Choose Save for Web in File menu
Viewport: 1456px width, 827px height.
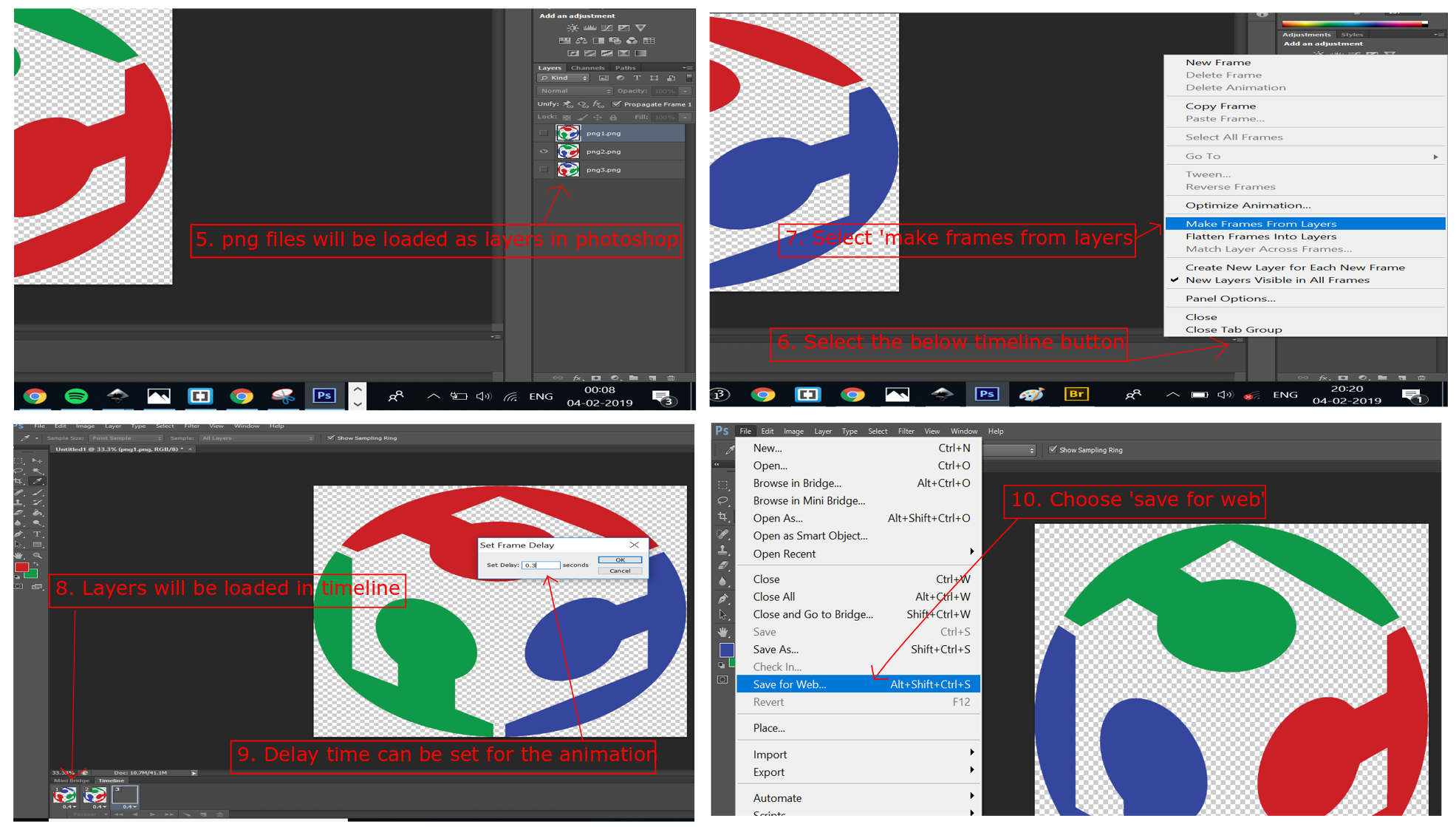[789, 684]
